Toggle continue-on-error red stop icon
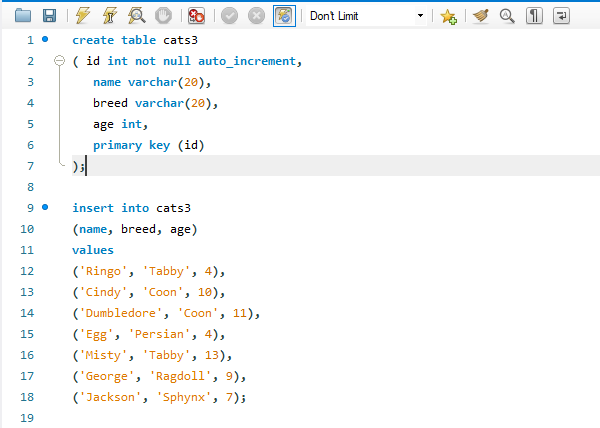This screenshot has width=600, height=428. (196, 16)
